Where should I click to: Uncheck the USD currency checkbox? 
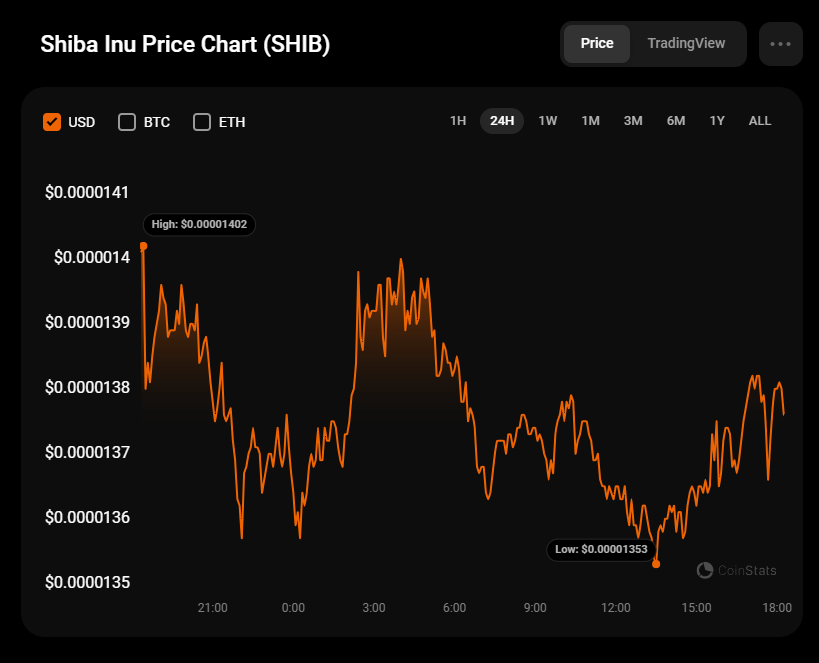coord(52,122)
